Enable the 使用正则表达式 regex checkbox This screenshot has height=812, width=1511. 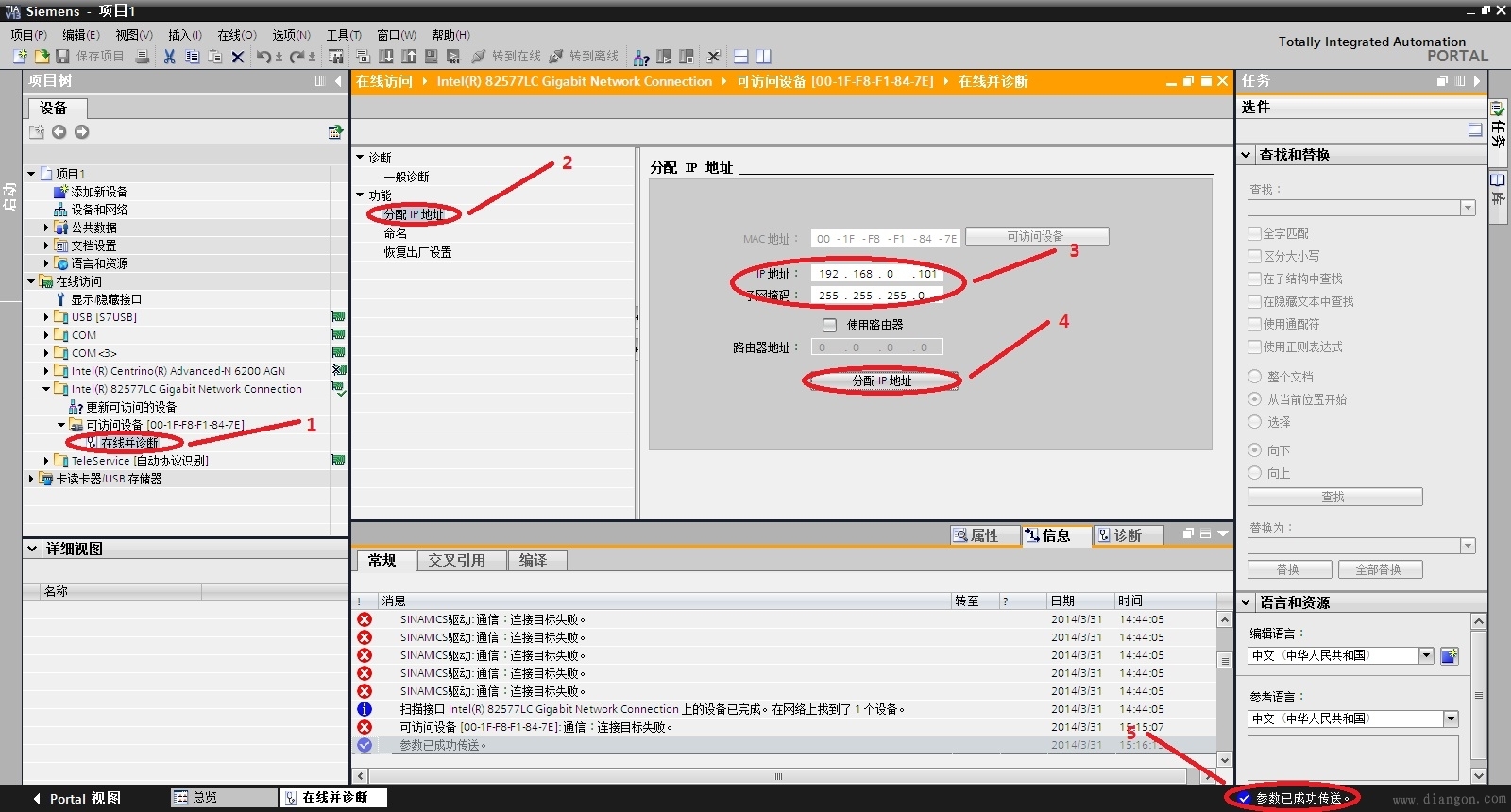(1254, 347)
